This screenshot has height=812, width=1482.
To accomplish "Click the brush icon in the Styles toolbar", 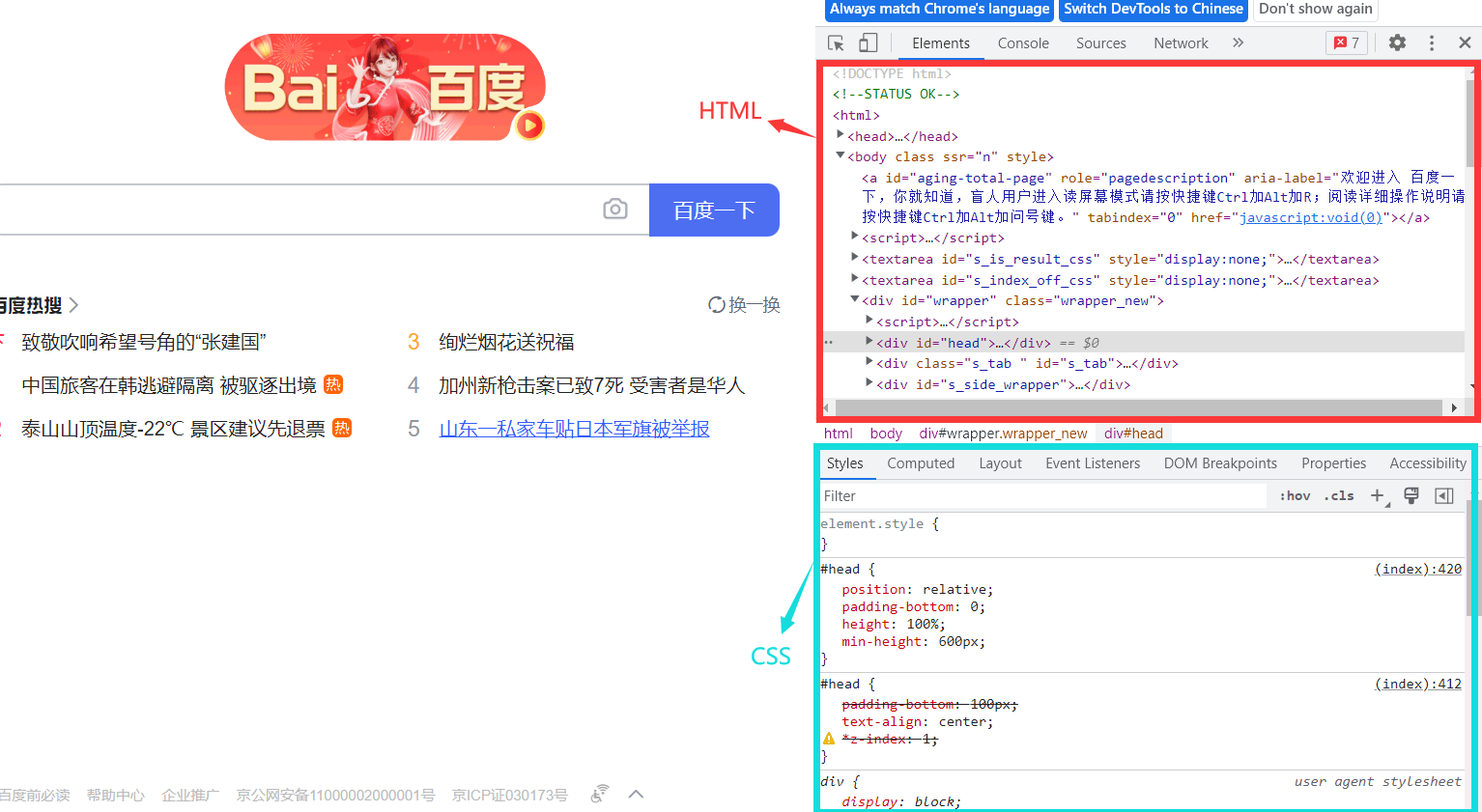I will (1411, 495).
